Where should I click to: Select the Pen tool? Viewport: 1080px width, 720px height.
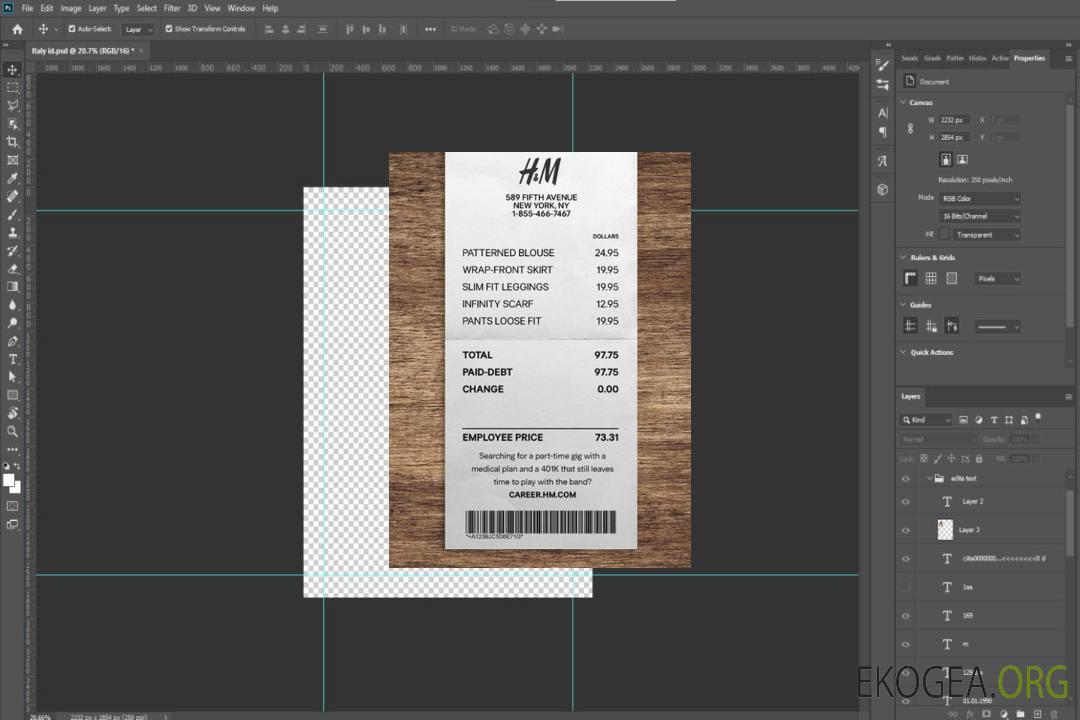point(12,341)
